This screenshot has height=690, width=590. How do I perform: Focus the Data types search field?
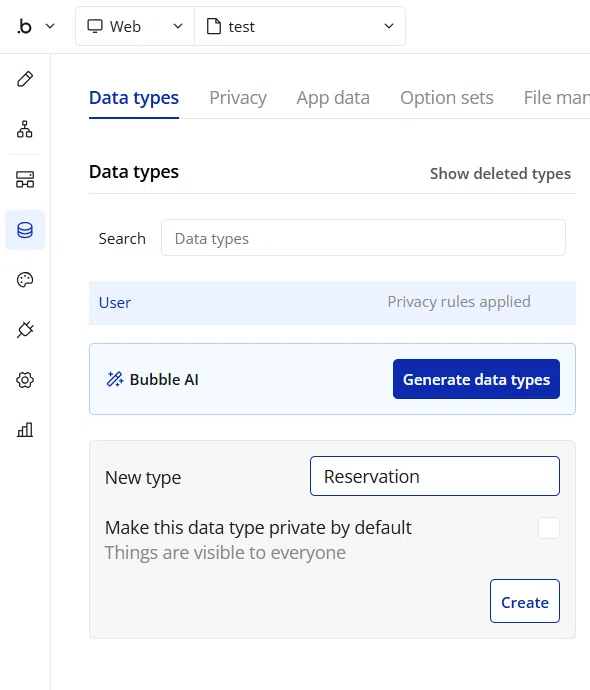(363, 238)
